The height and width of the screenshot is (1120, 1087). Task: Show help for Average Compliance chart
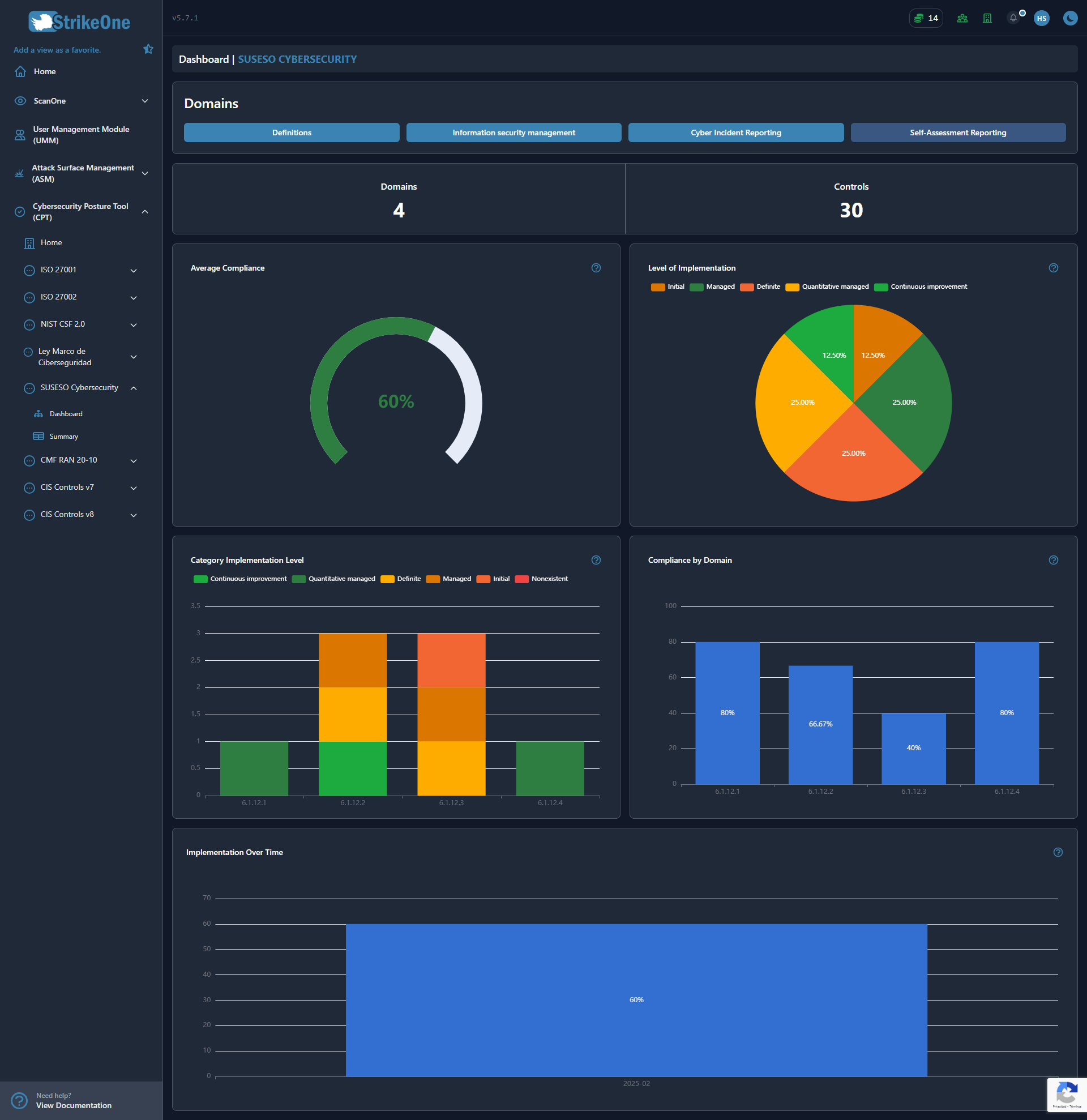[596, 268]
